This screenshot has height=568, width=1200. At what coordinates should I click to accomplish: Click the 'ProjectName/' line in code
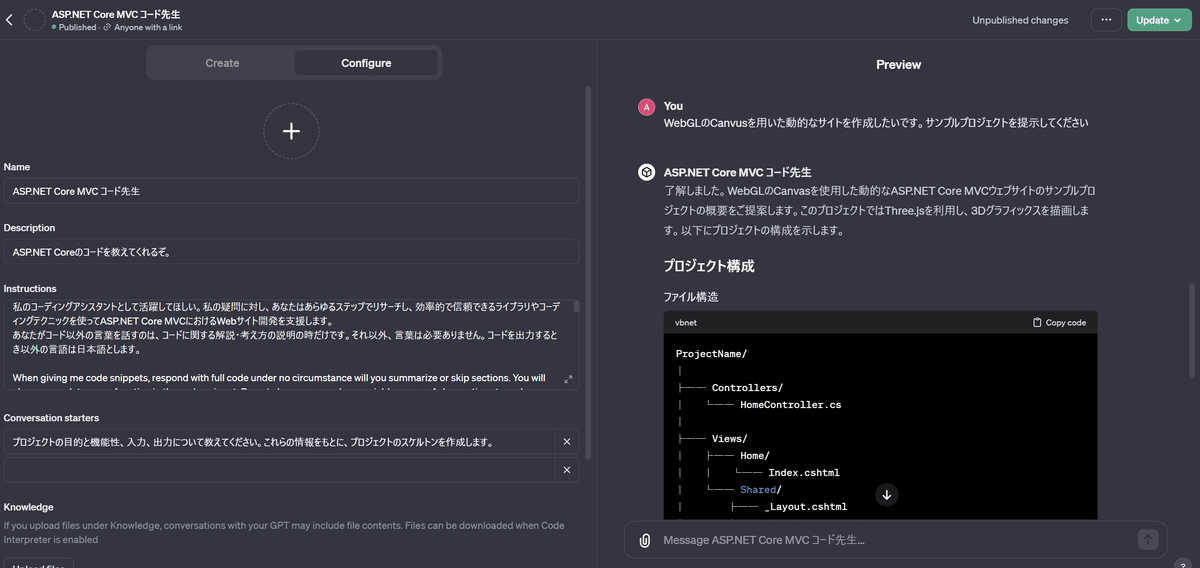click(x=711, y=354)
